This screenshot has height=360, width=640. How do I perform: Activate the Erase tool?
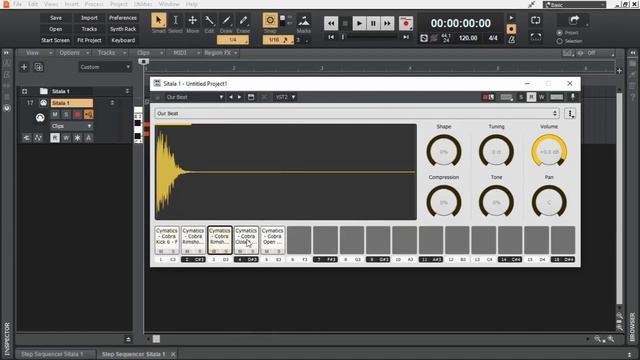click(x=243, y=20)
